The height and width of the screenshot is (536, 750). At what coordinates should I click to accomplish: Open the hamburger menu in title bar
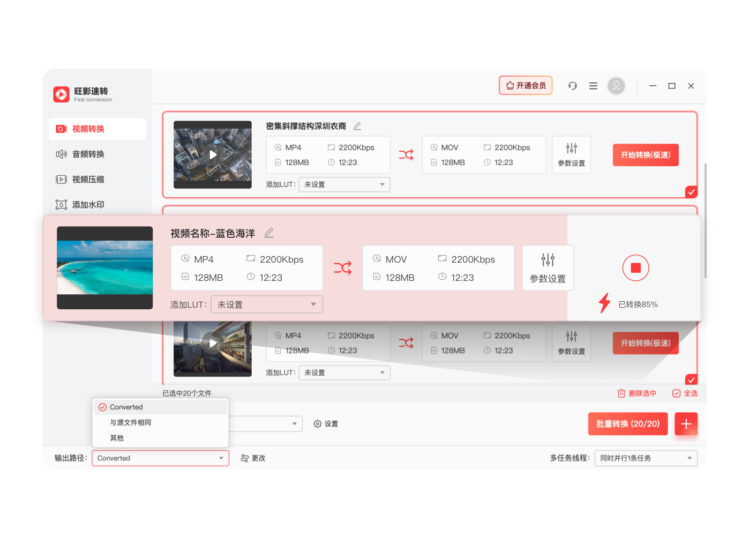(x=593, y=86)
